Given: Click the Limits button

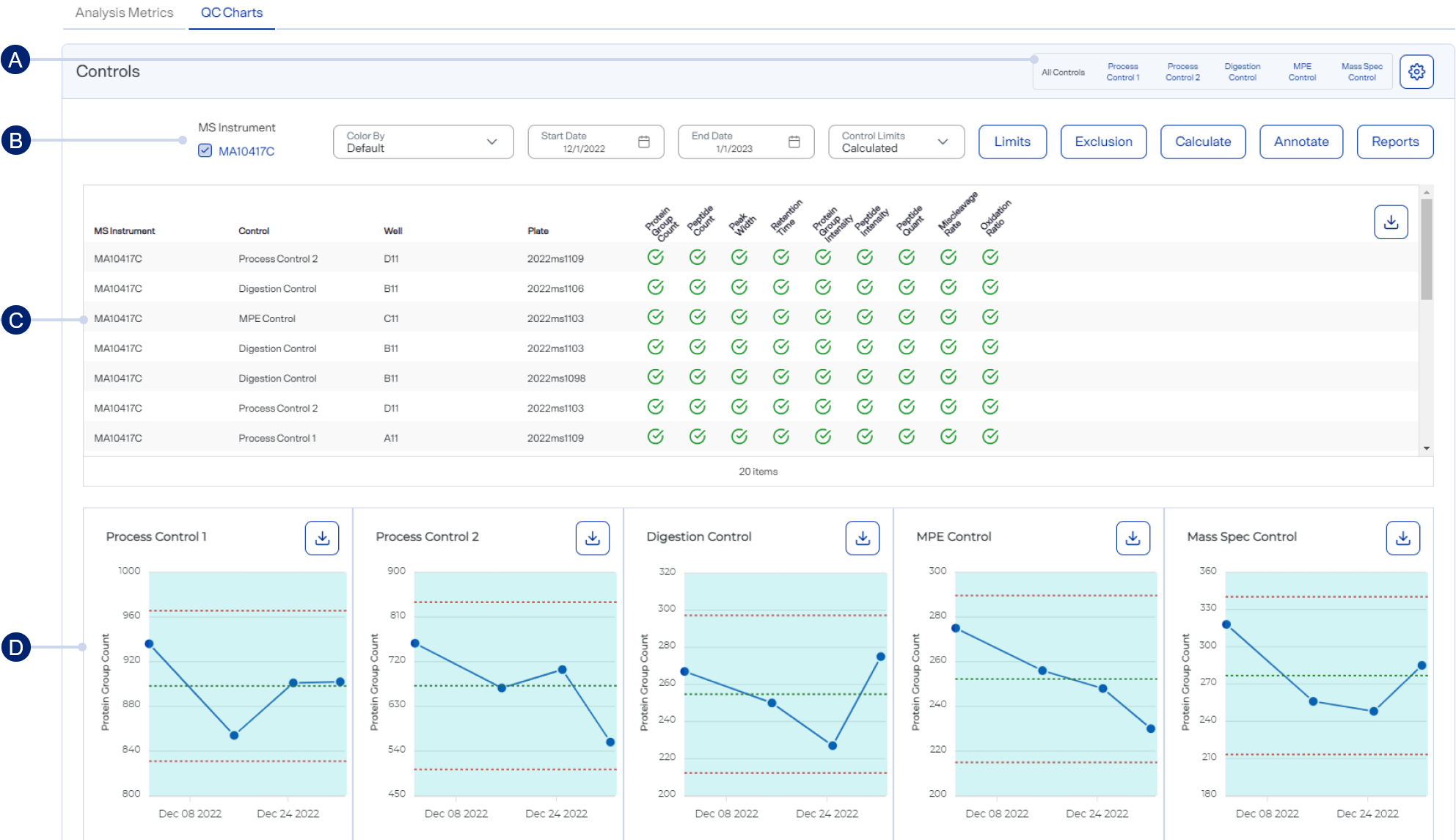Looking at the screenshot, I should point(1012,142).
